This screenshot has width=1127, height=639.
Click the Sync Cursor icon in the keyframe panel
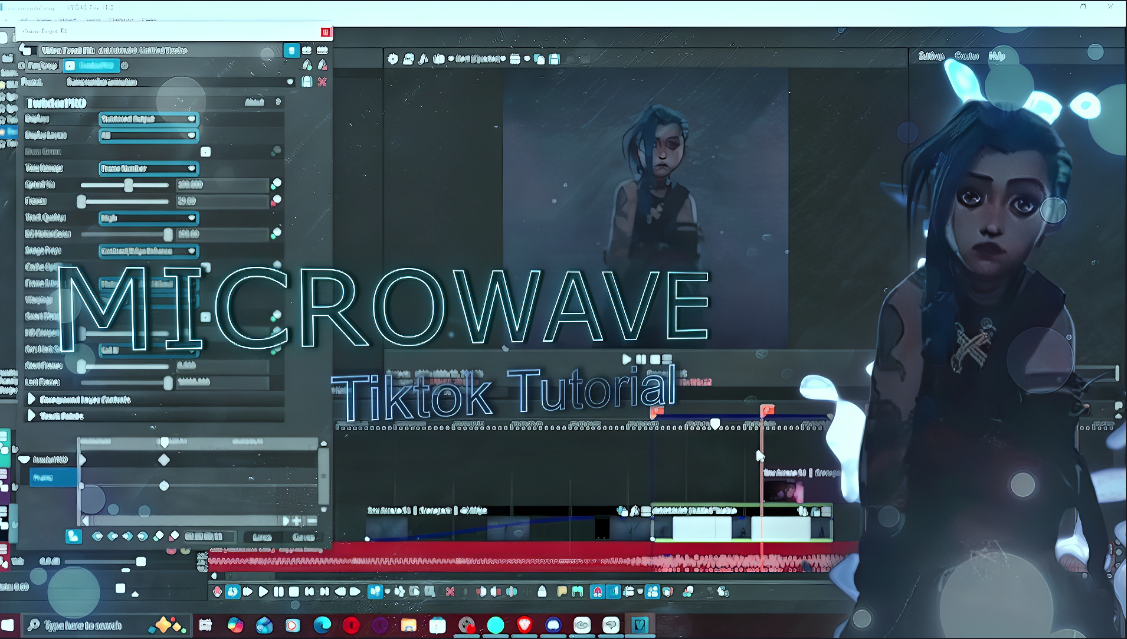coord(73,536)
